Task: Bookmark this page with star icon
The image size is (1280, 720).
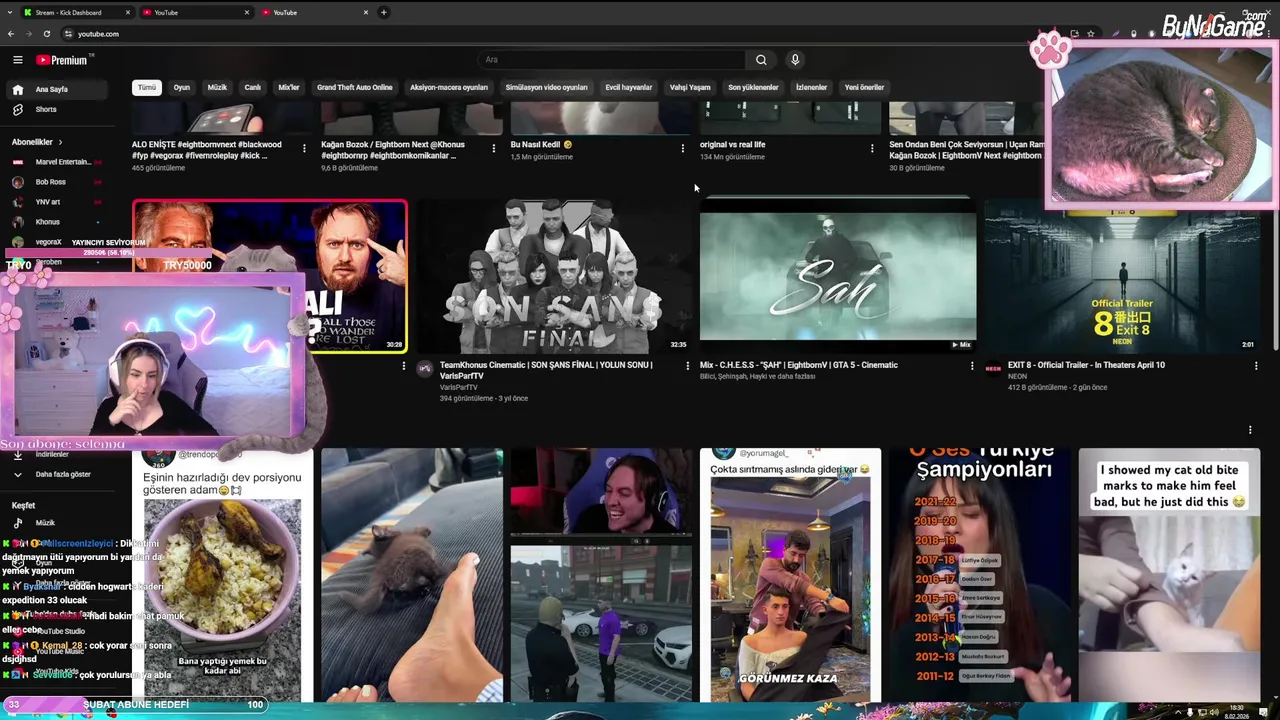Action: tap(1091, 34)
